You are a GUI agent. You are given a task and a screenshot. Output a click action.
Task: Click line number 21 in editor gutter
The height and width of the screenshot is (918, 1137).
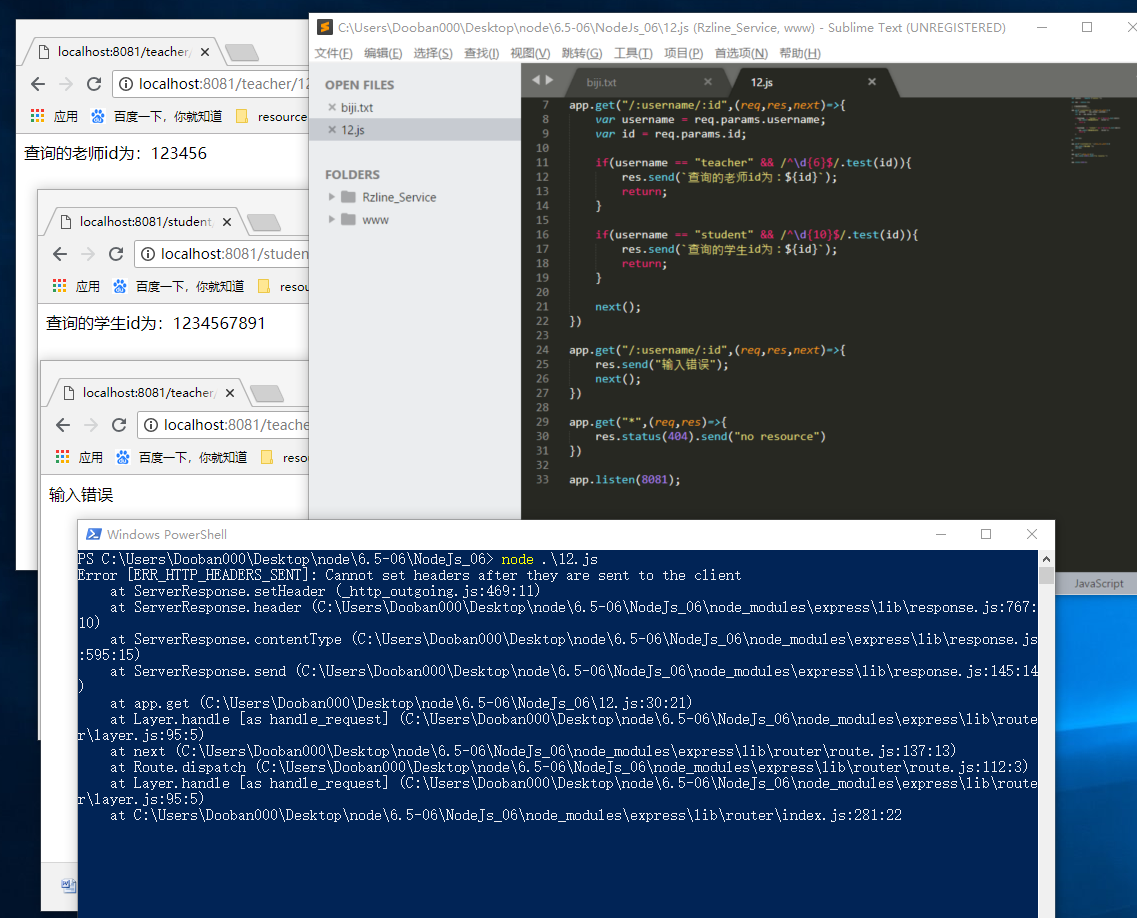[x=542, y=307]
